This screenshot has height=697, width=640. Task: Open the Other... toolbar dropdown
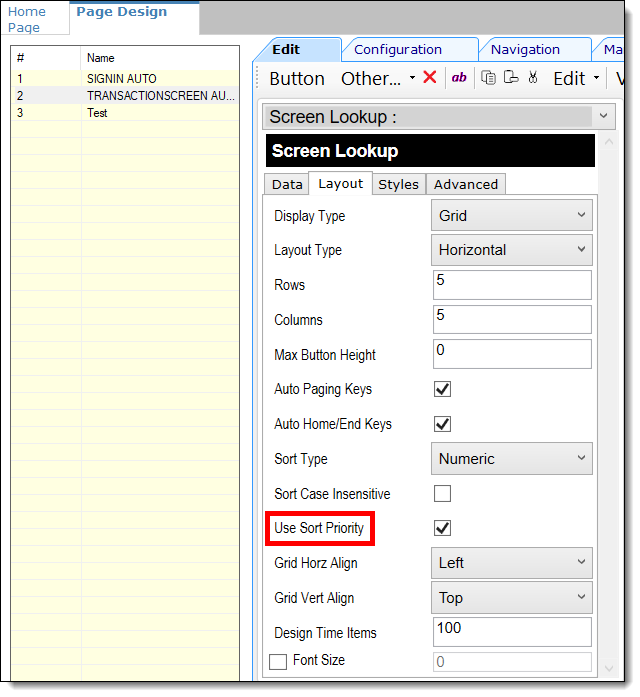click(378, 79)
